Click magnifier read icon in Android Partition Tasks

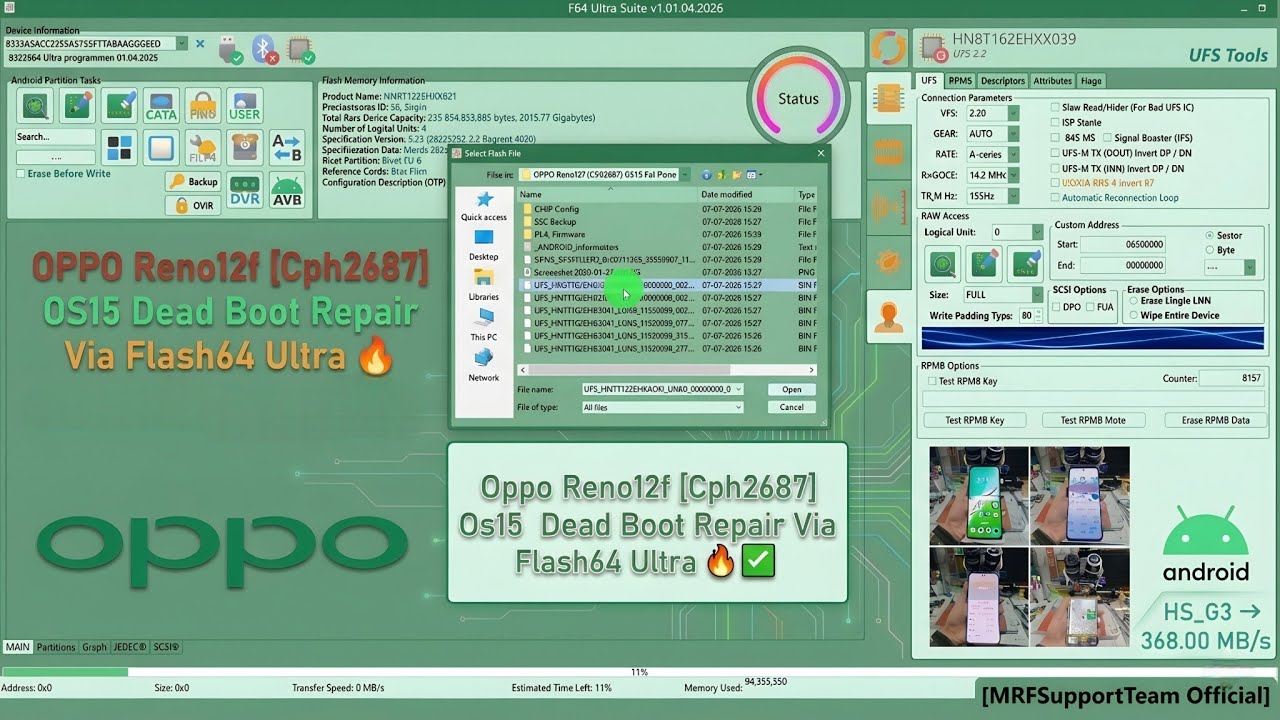coord(35,106)
